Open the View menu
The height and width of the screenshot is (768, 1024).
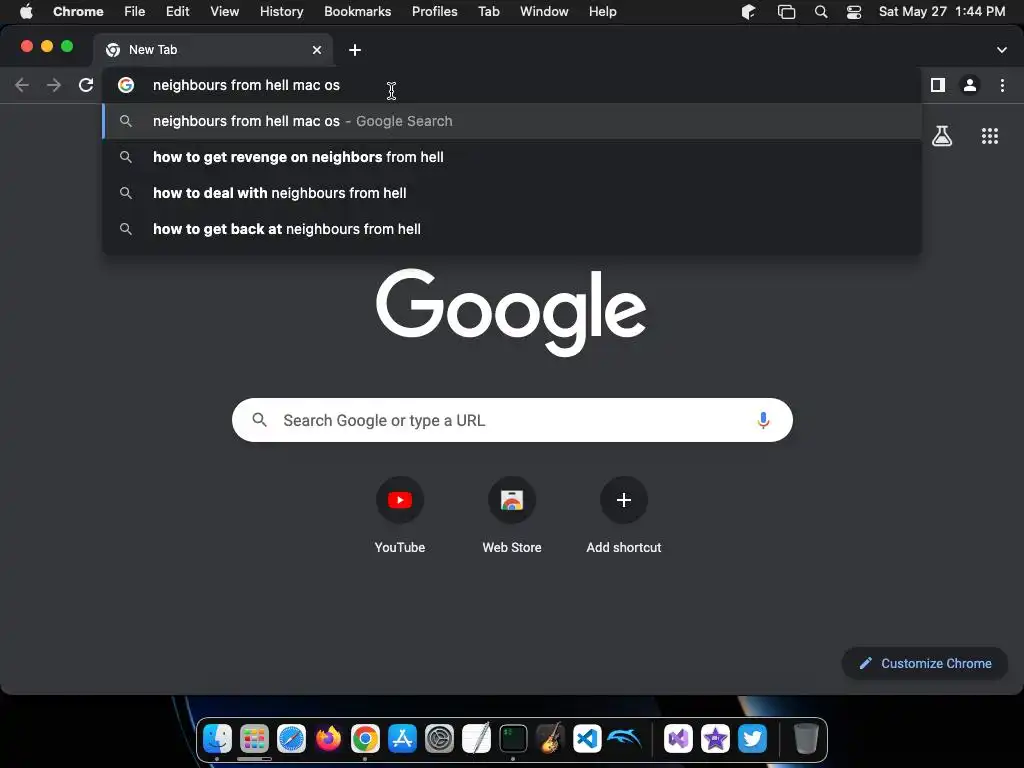click(224, 12)
